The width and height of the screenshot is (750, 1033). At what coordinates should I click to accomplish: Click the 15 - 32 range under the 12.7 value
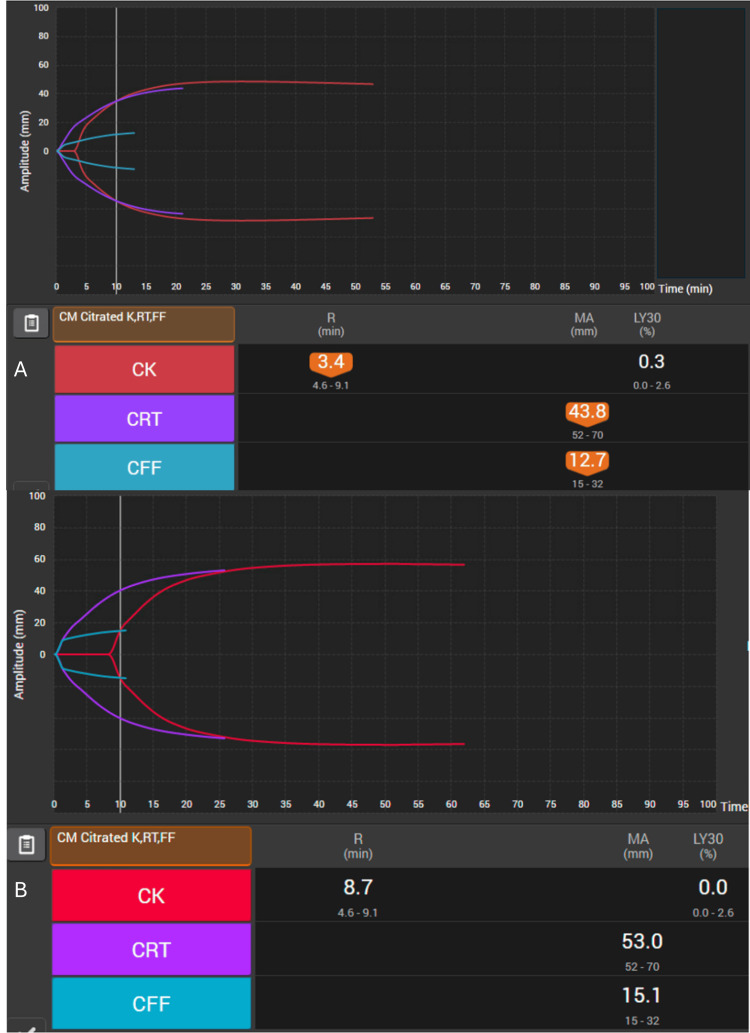pyautogui.click(x=587, y=484)
